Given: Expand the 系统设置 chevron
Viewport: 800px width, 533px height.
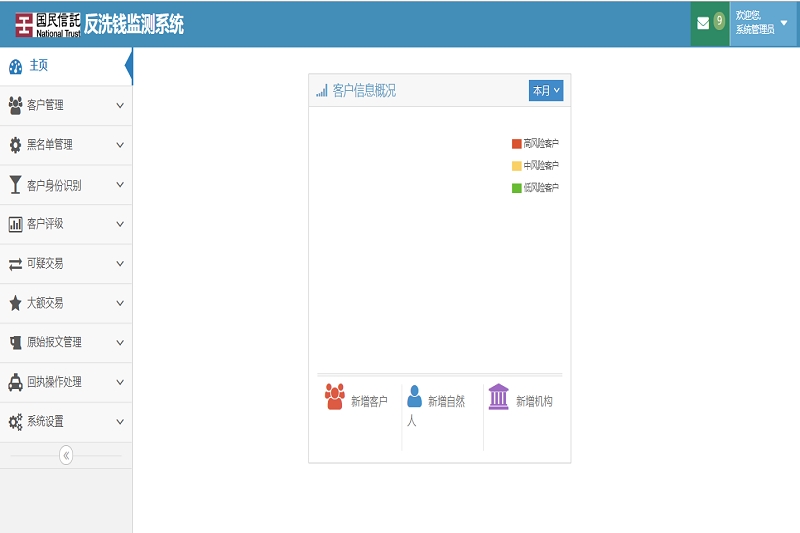Looking at the screenshot, I should (120, 422).
